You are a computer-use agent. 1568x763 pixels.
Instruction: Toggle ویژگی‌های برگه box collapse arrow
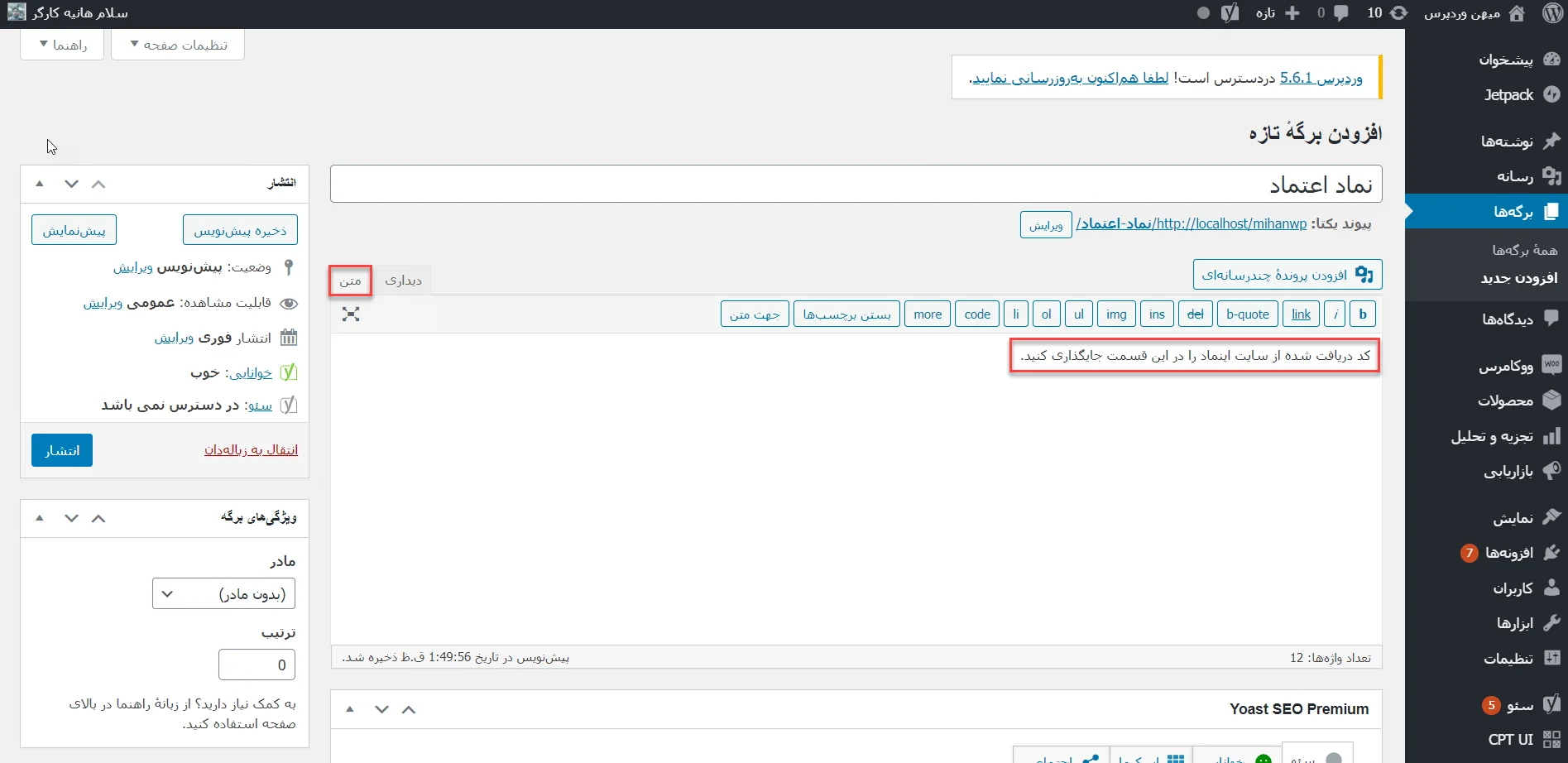pyautogui.click(x=40, y=518)
